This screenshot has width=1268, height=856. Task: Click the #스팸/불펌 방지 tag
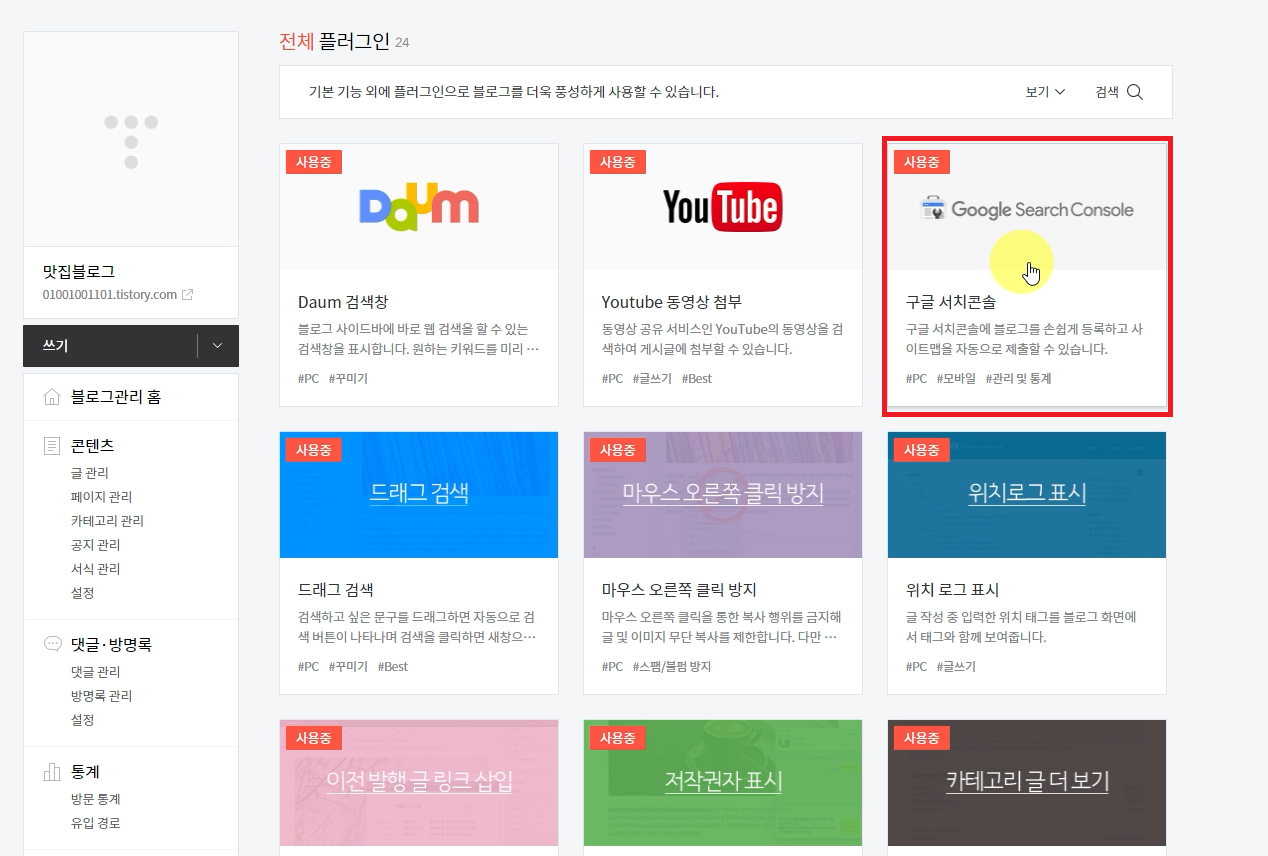coord(672,667)
